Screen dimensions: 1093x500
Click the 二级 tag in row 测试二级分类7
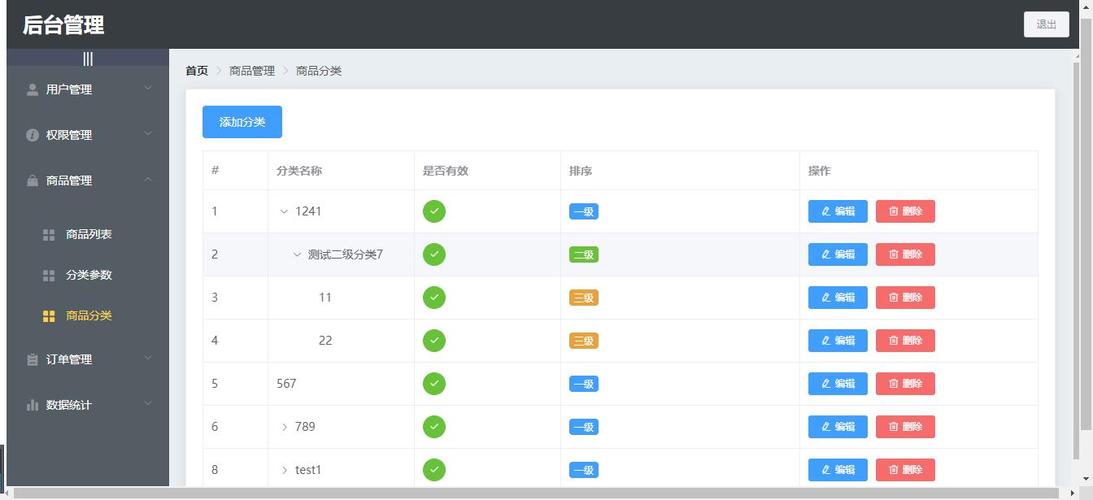click(583, 255)
